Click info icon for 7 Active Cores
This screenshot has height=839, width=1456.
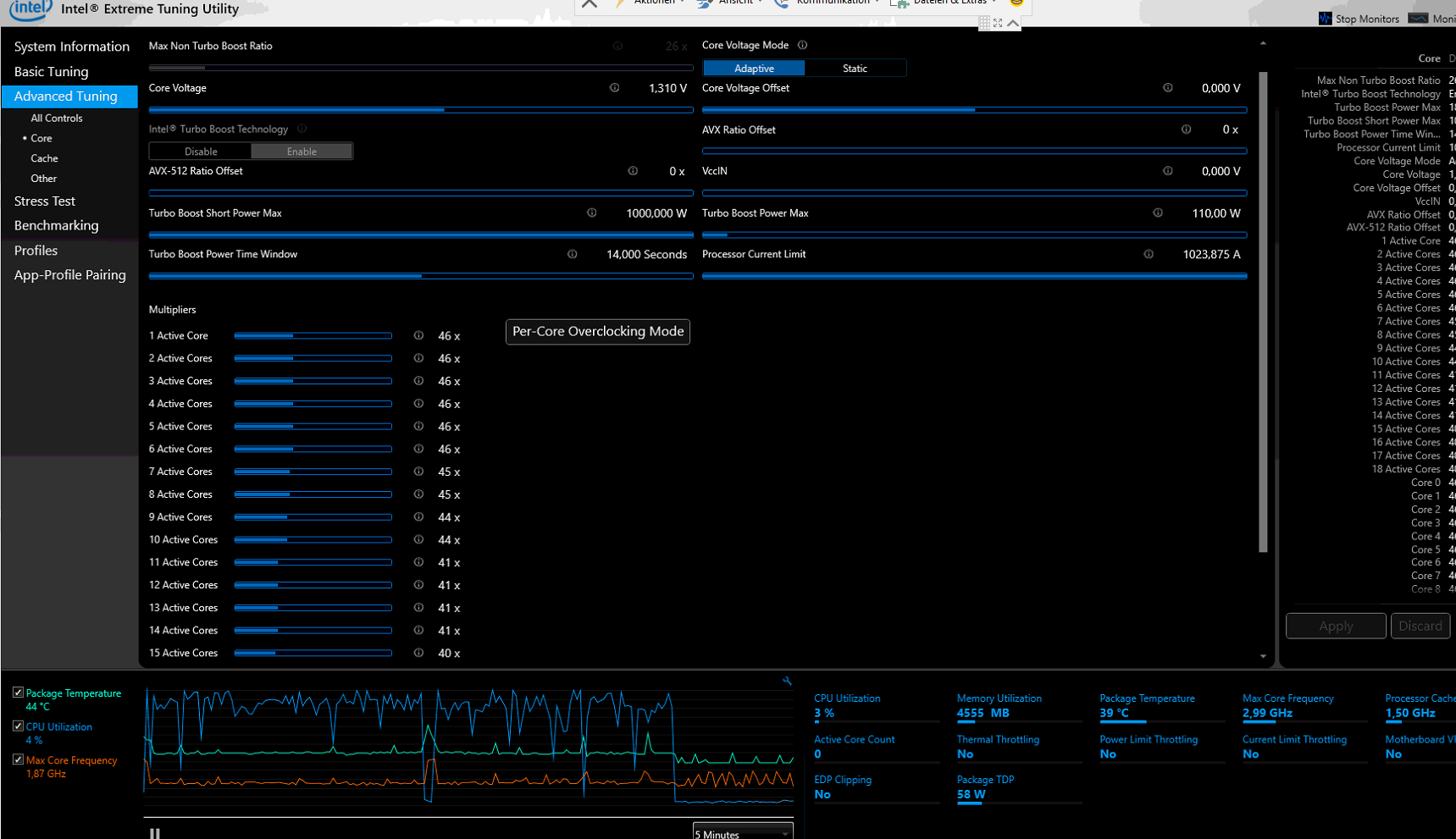click(x=418, y=472)
